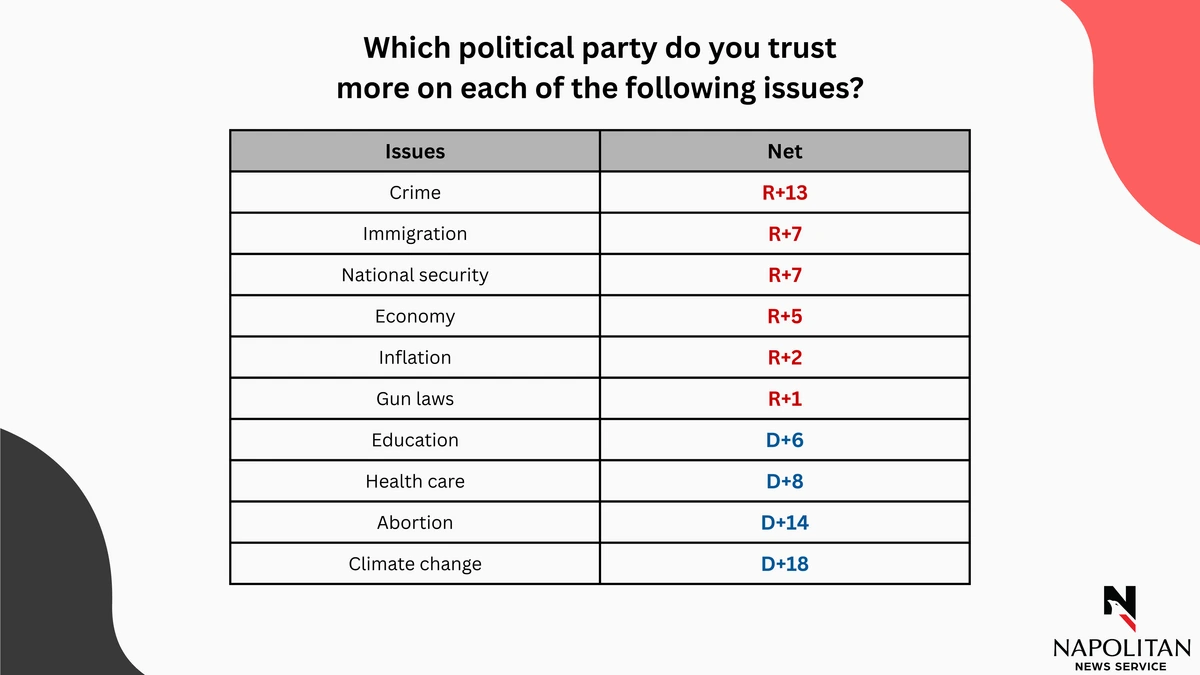Select the Inflation issue cell
Screen dimensions: 1200x675
415,357
